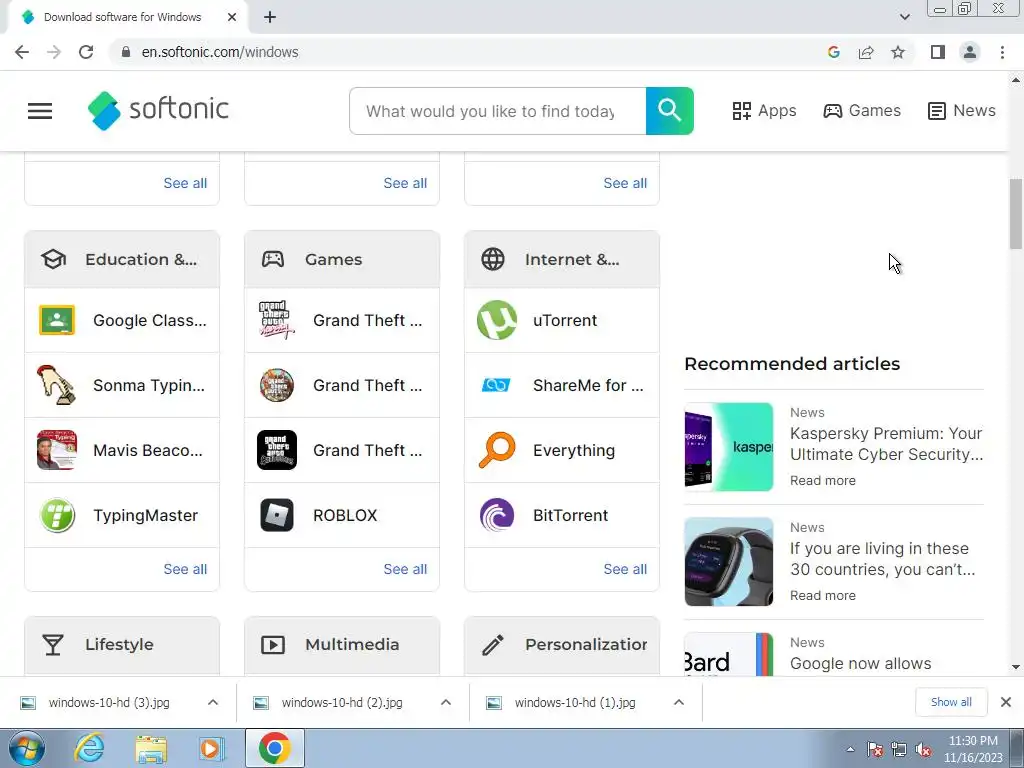Open the Education category header

(122, 259)
